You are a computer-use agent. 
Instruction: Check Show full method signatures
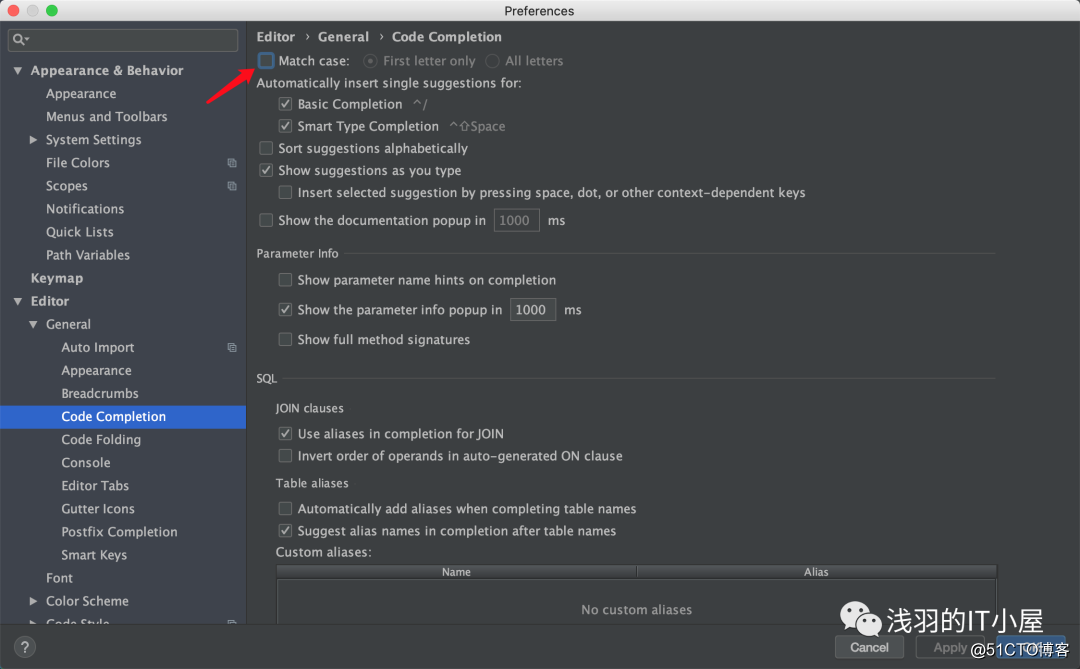click(x=285, y=339)
